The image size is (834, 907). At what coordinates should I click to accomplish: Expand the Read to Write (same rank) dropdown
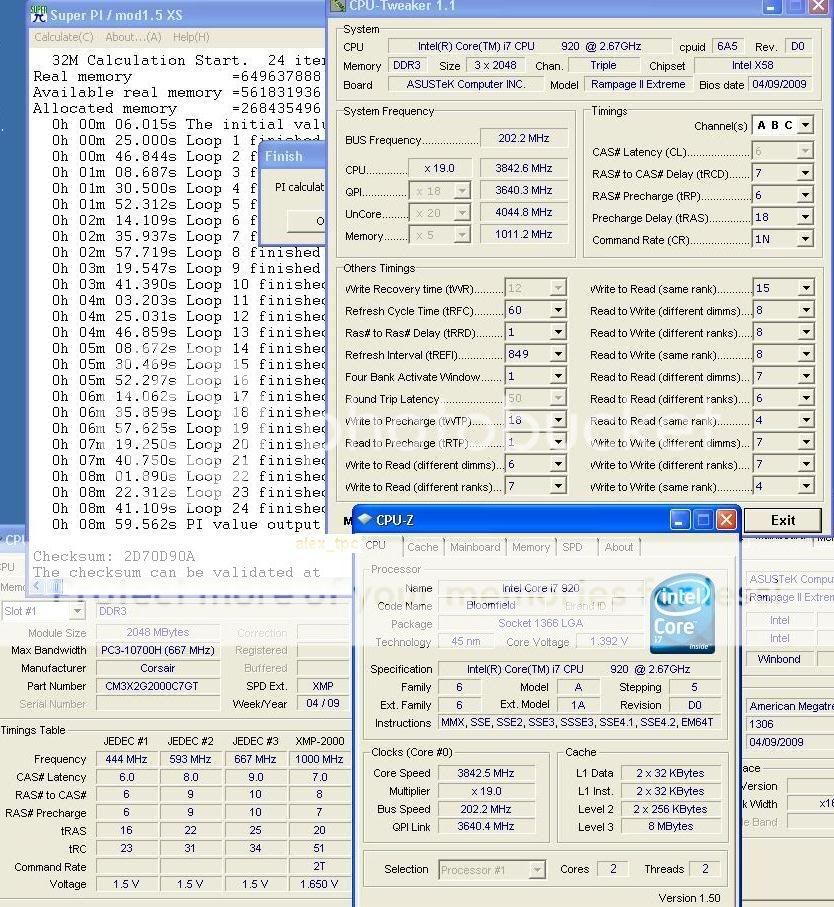806,354
